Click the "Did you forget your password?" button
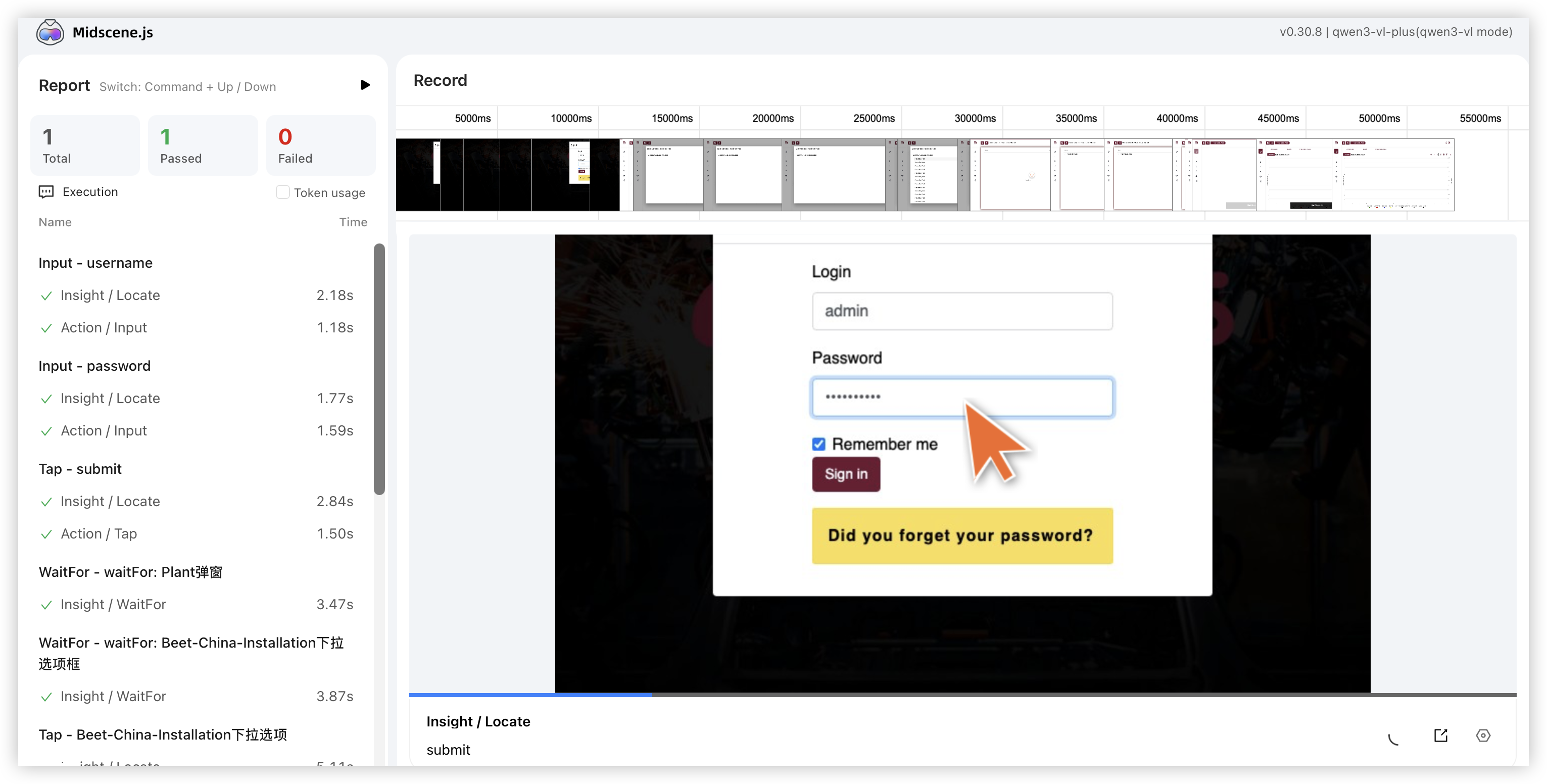This screenshot has height=784, width=1547. point(961,535)
